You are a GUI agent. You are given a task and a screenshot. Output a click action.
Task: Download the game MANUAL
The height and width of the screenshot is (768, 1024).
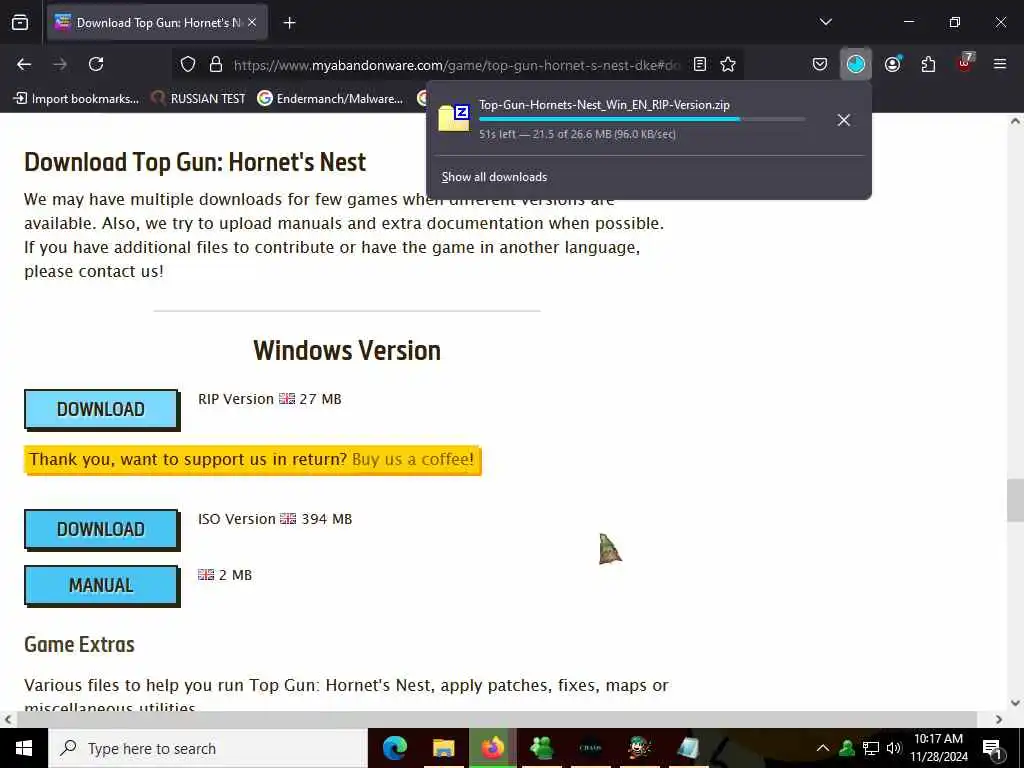(x=101, y=585)
